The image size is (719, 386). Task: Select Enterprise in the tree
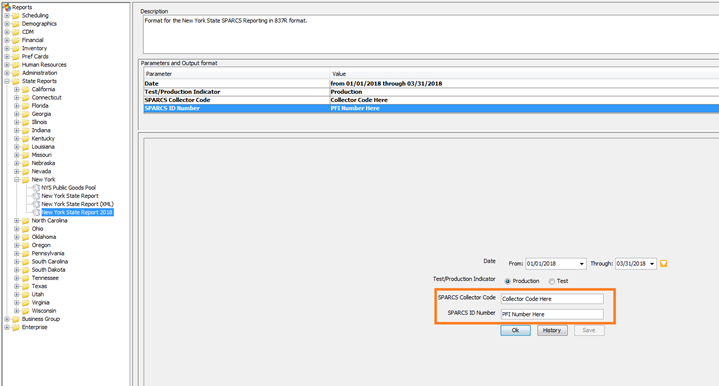click(x=34, y=327)
